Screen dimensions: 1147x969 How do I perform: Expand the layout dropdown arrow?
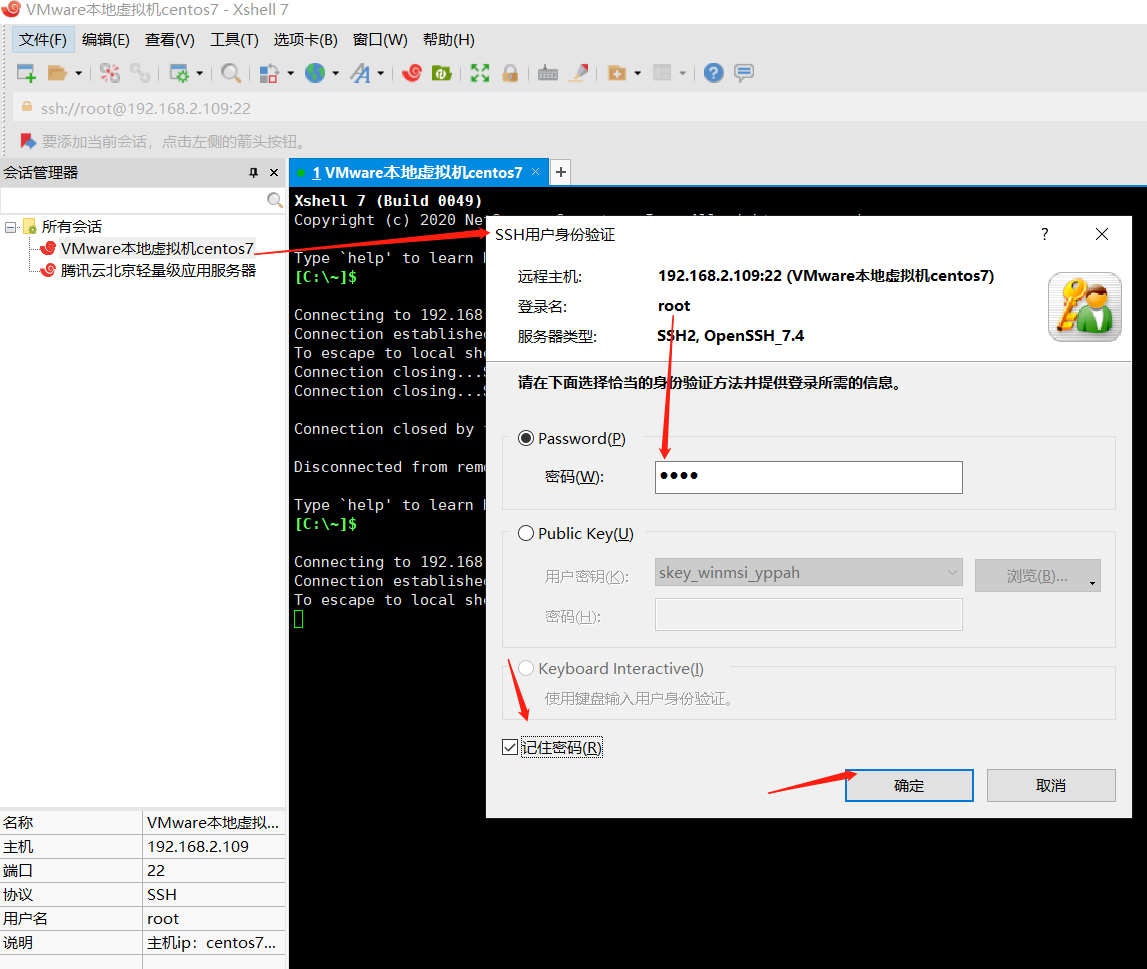pyautogui.click(x=682, y=73)
